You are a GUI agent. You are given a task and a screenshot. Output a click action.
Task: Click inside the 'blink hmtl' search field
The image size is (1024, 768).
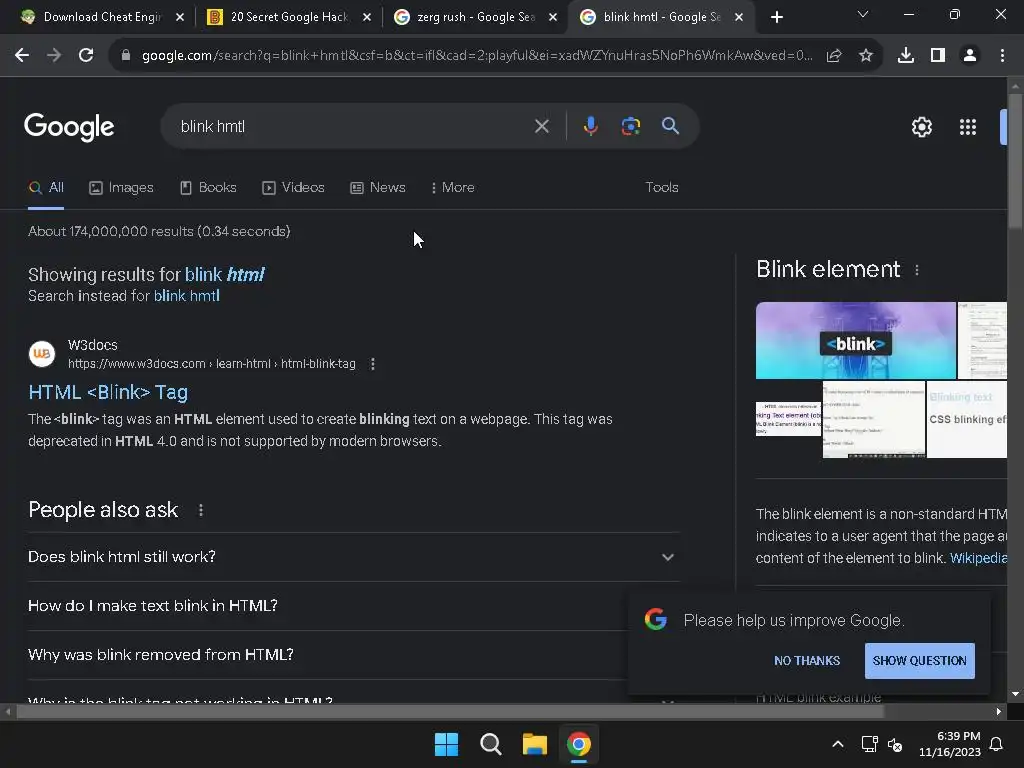click(353, 126)
